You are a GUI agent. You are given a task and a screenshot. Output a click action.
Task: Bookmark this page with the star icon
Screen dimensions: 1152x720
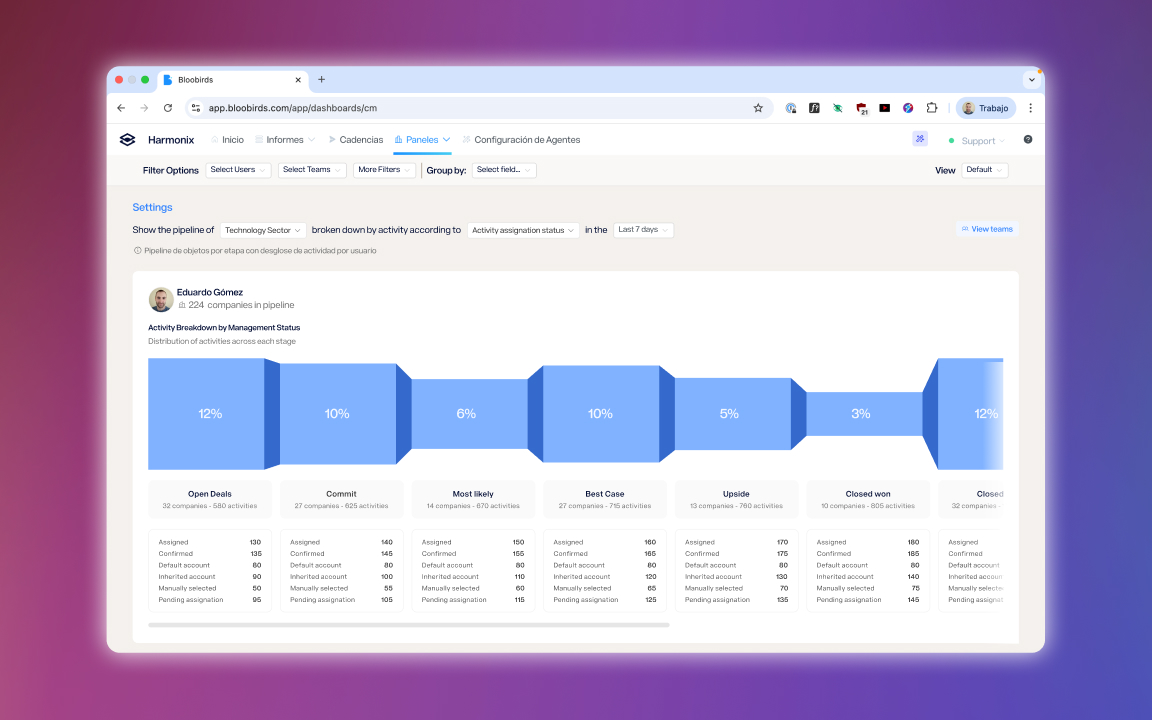click(x=758, y=108)
